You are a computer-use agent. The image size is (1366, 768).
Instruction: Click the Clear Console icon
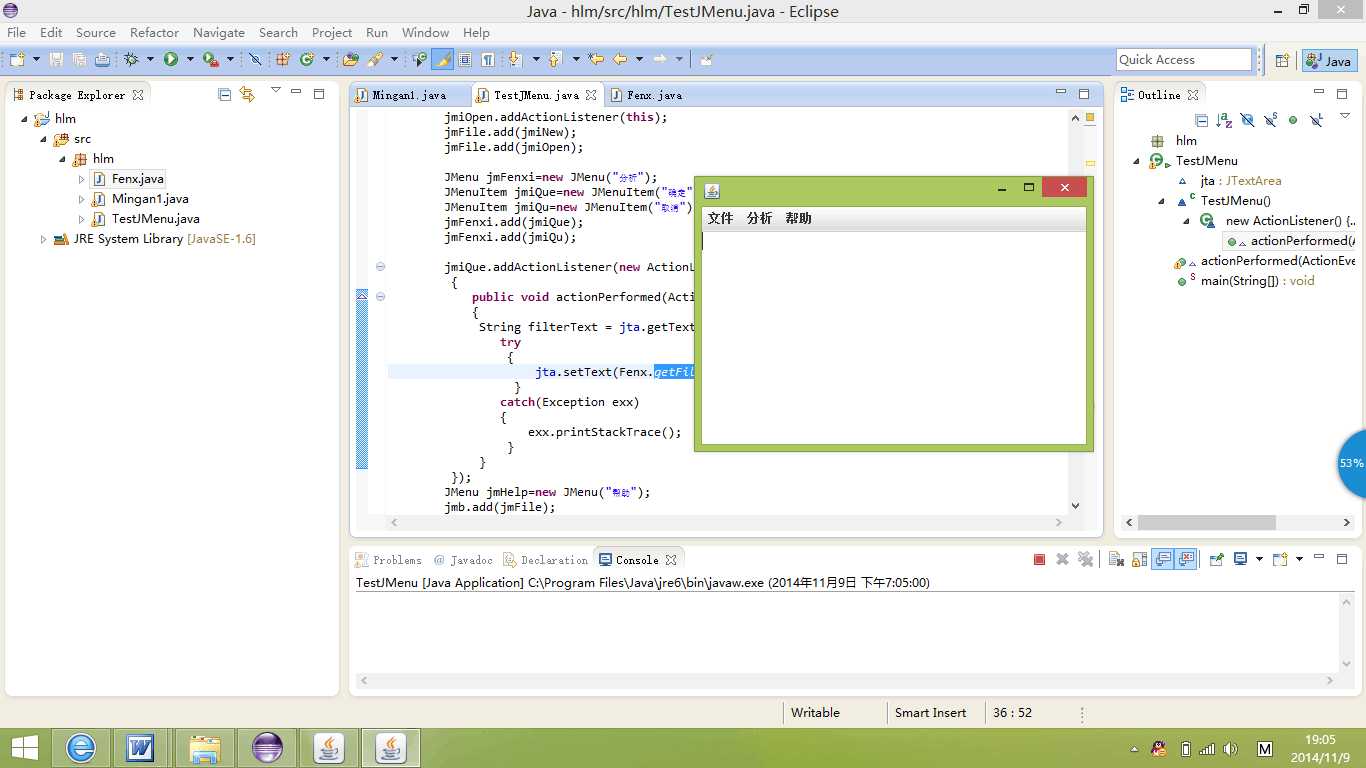(x=1116, y=560)
